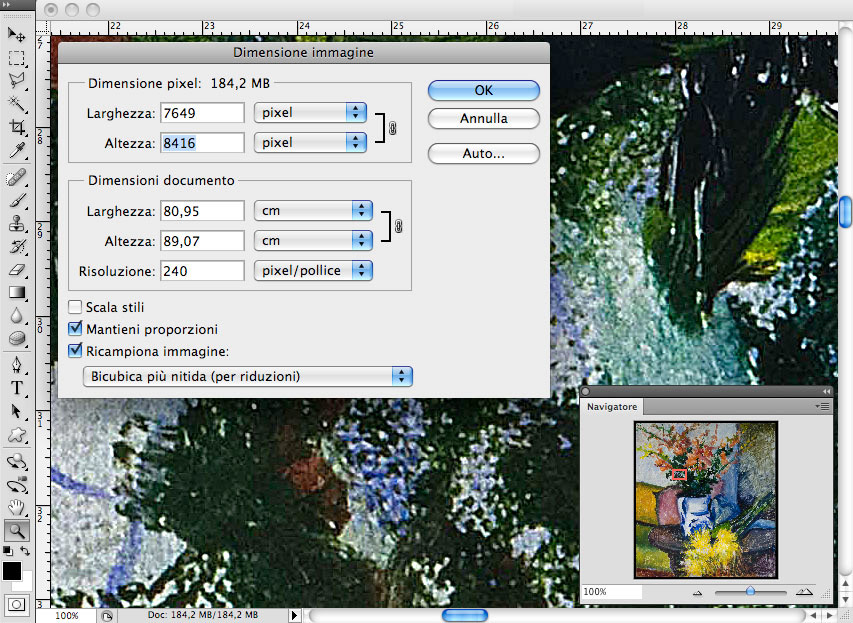The image size is (853, 623).
Task: Reset default foreground and background colors
Action: pyautogui.click(x=8, y=551)
